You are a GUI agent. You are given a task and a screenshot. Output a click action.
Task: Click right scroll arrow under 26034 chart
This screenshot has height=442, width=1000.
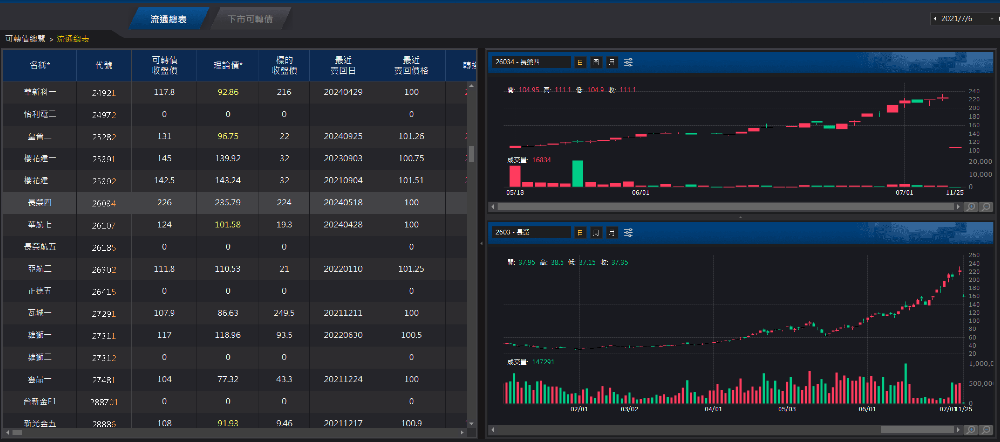[960, 207]
